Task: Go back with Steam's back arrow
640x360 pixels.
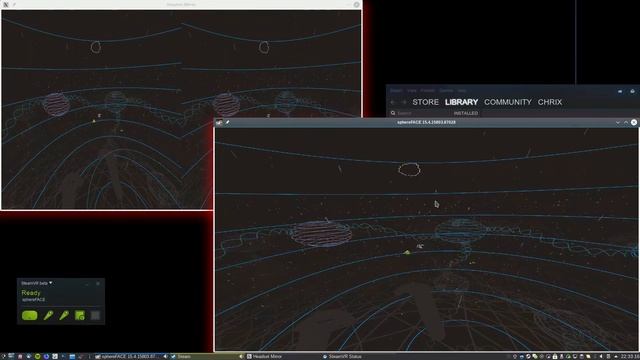Action: [x=393, y=102]
